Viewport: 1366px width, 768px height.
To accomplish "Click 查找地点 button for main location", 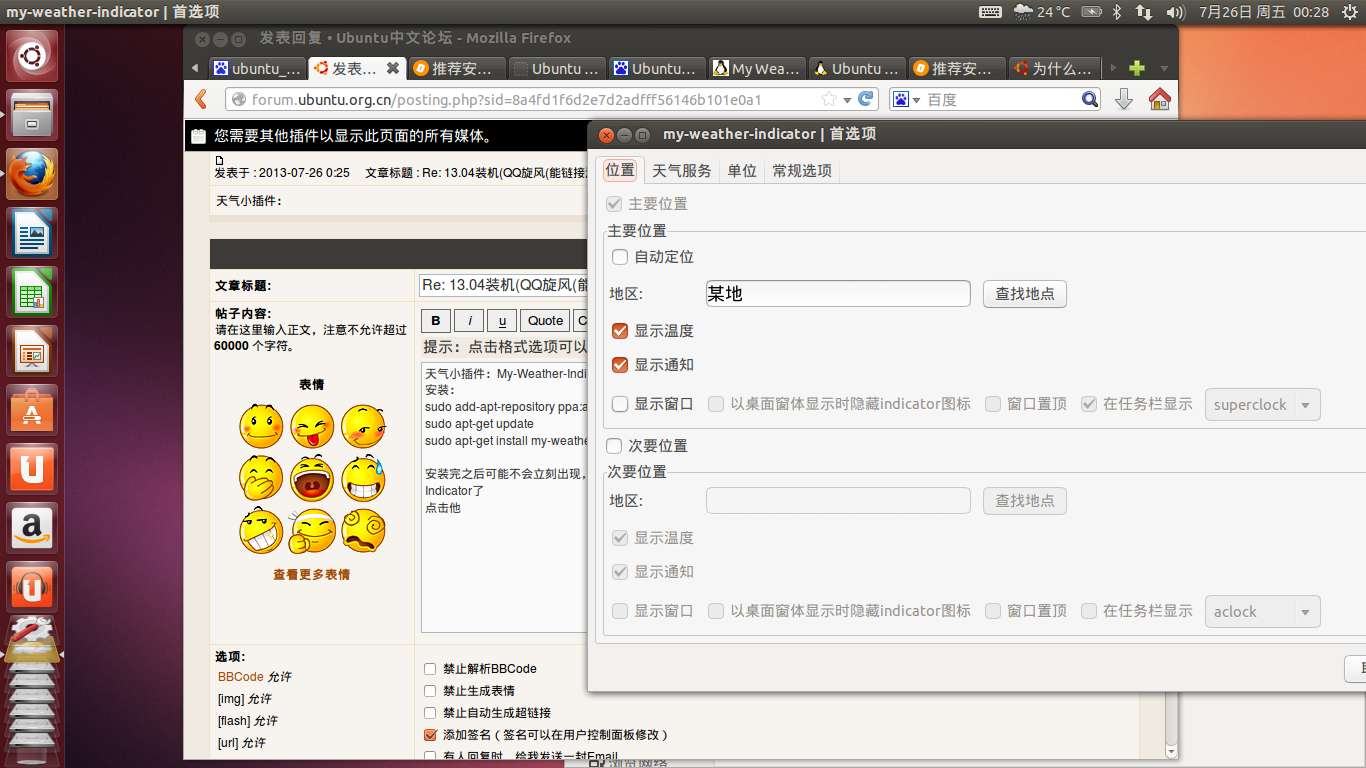I will click(x=1025, y=294).
